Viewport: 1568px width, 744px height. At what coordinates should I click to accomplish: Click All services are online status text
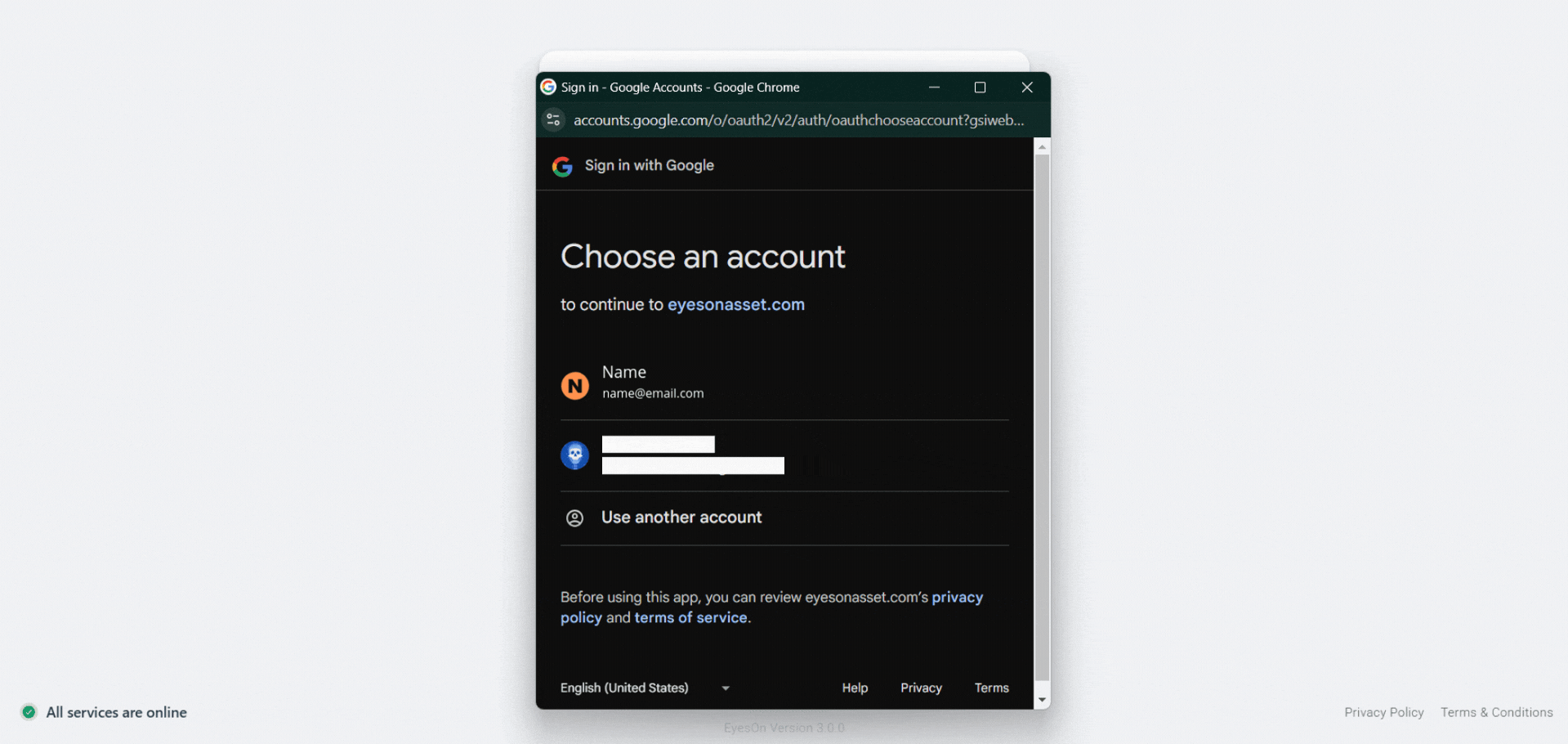pyautogui.click(x=116, y=712)
